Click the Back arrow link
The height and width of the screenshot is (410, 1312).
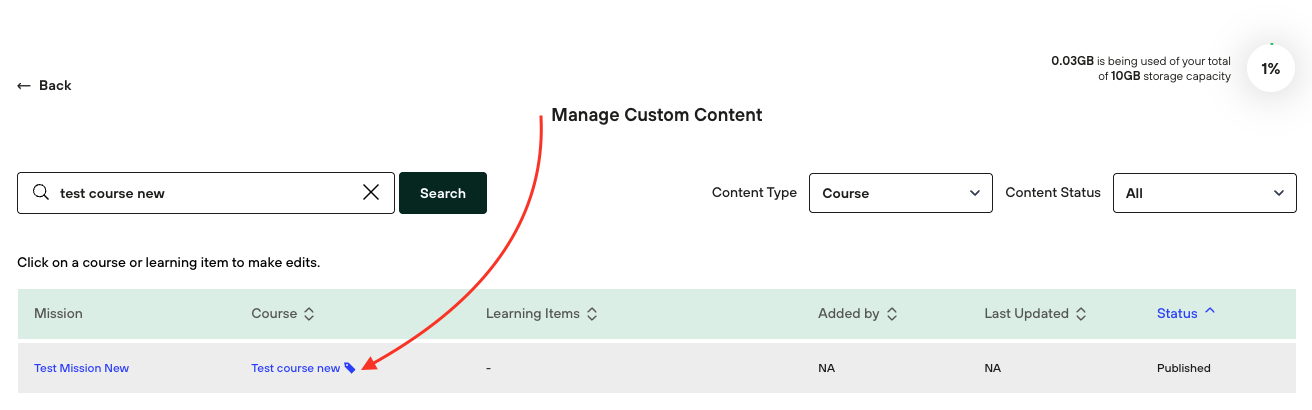(x=44, y=86)
